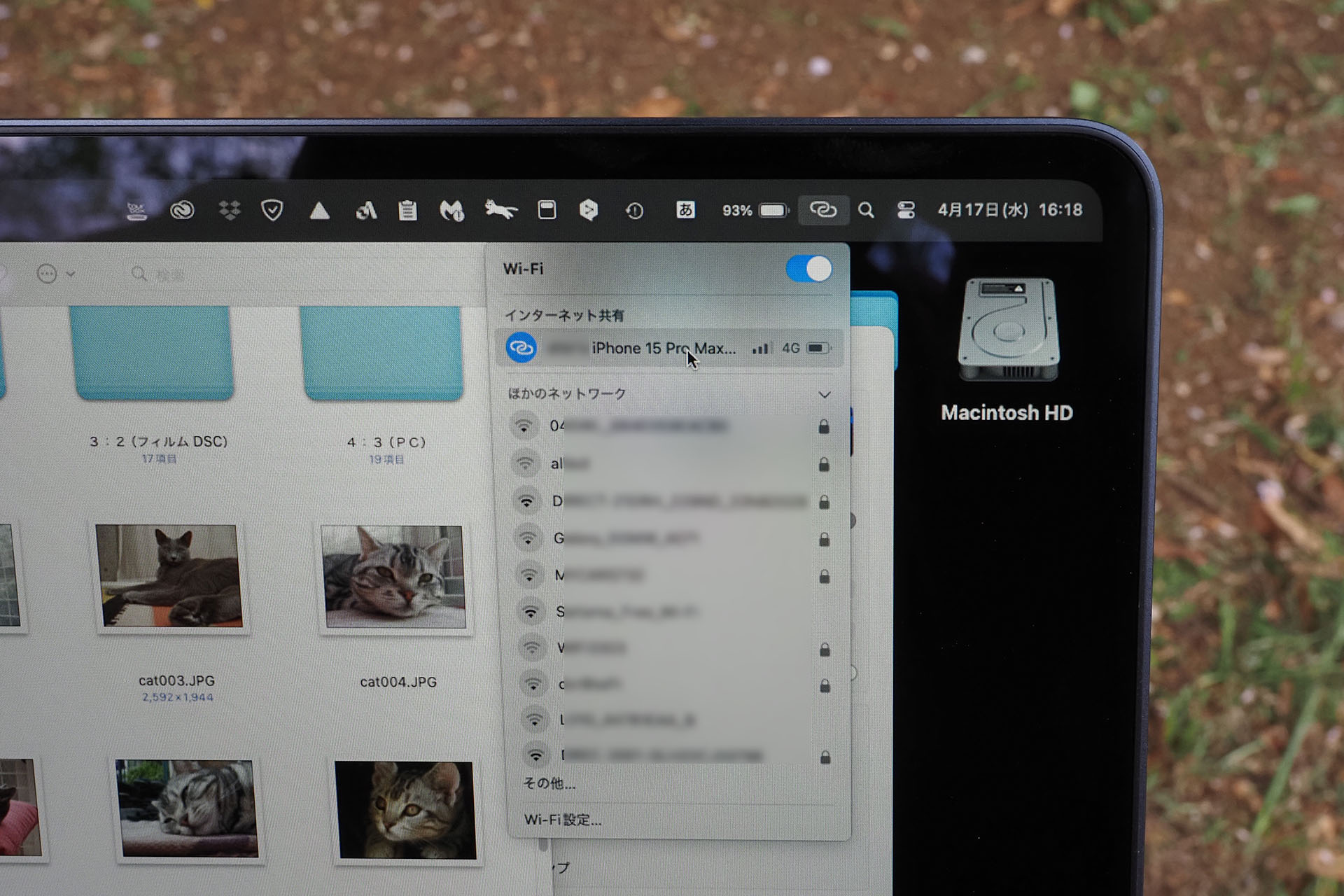Viewport: 1344px width, 896px height.
Task: Collapse the ほかのネットワーク list chevron
Action: 825,395
